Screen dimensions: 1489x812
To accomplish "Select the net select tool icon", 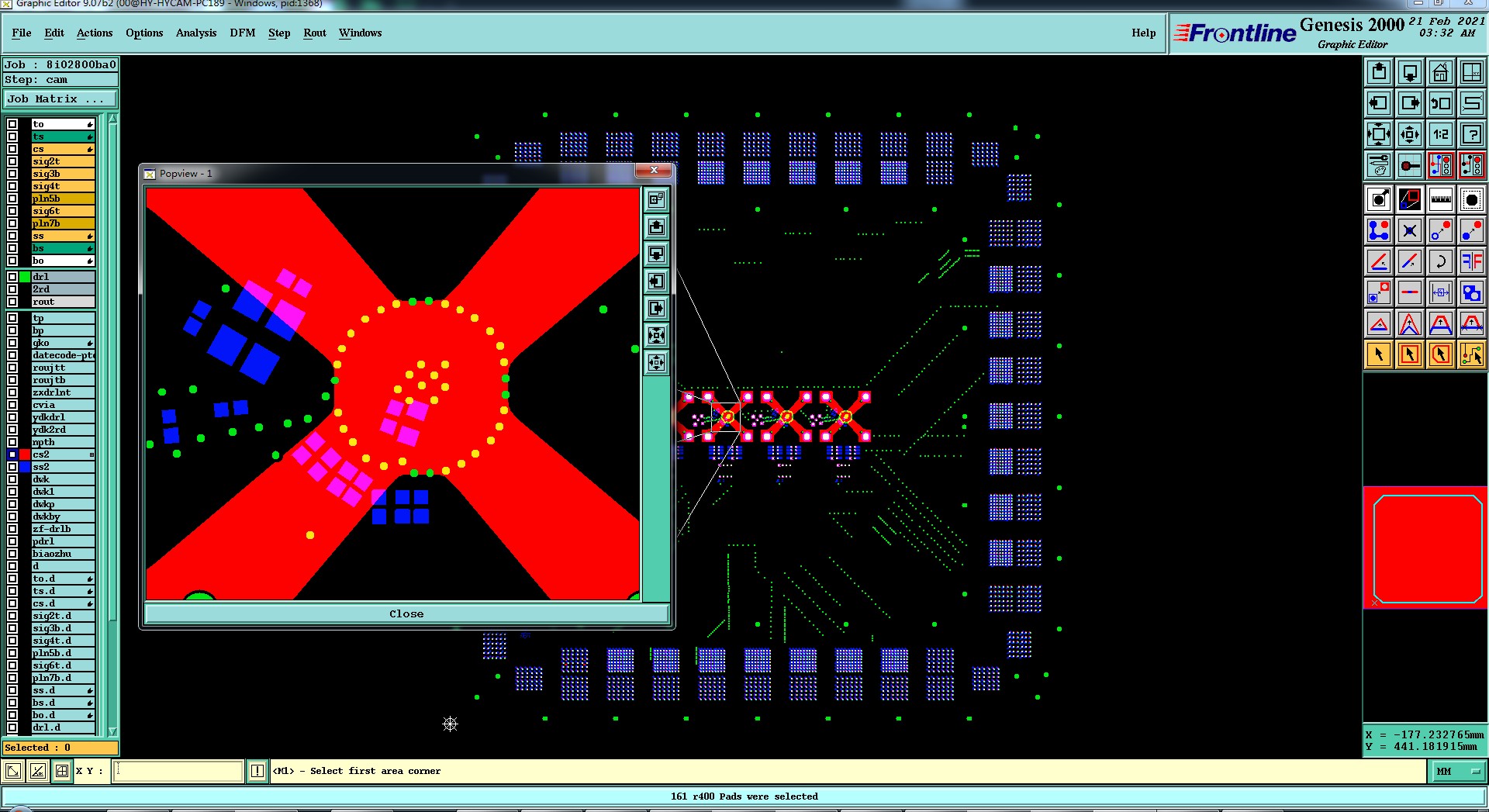I will (x=1472, y=354).
